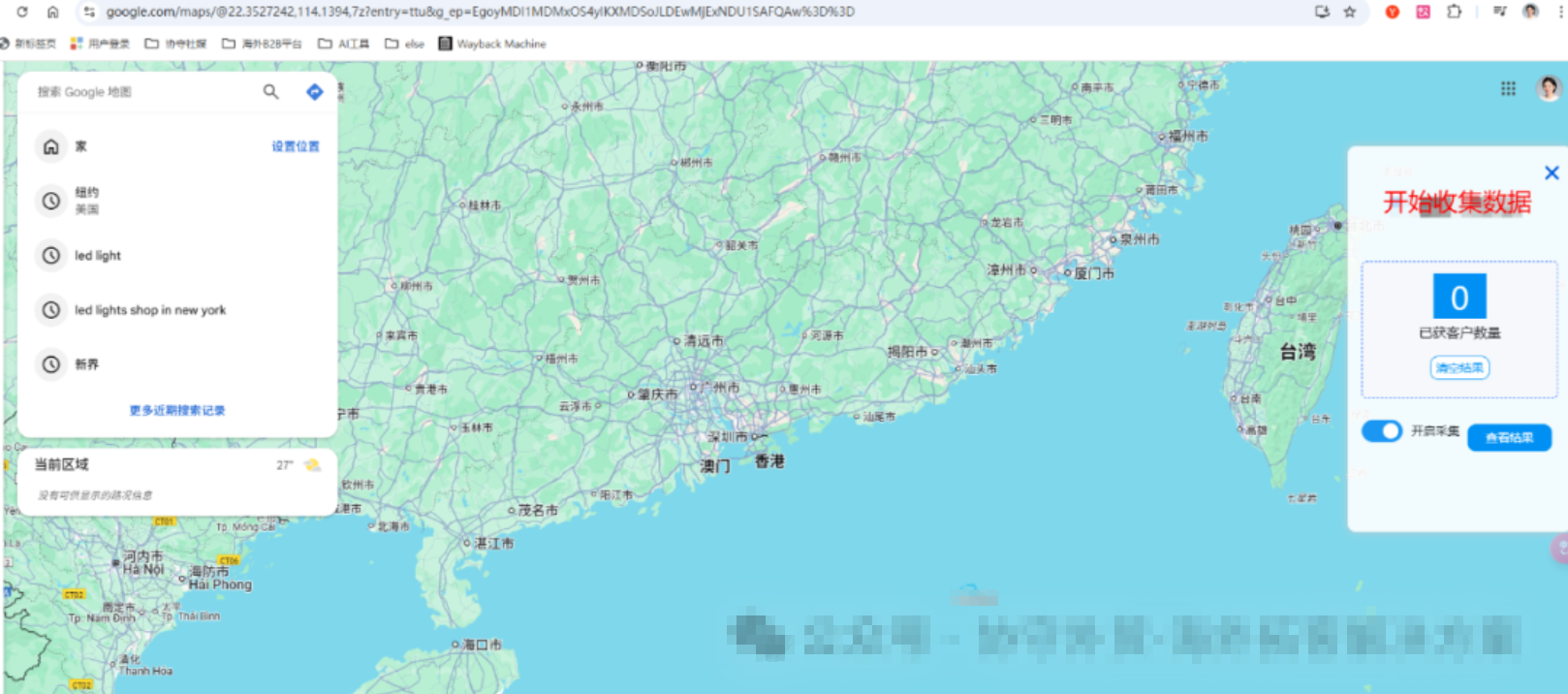Bookmark this page with the star icon
1568x694 pixels.
tap(1350, 12)
